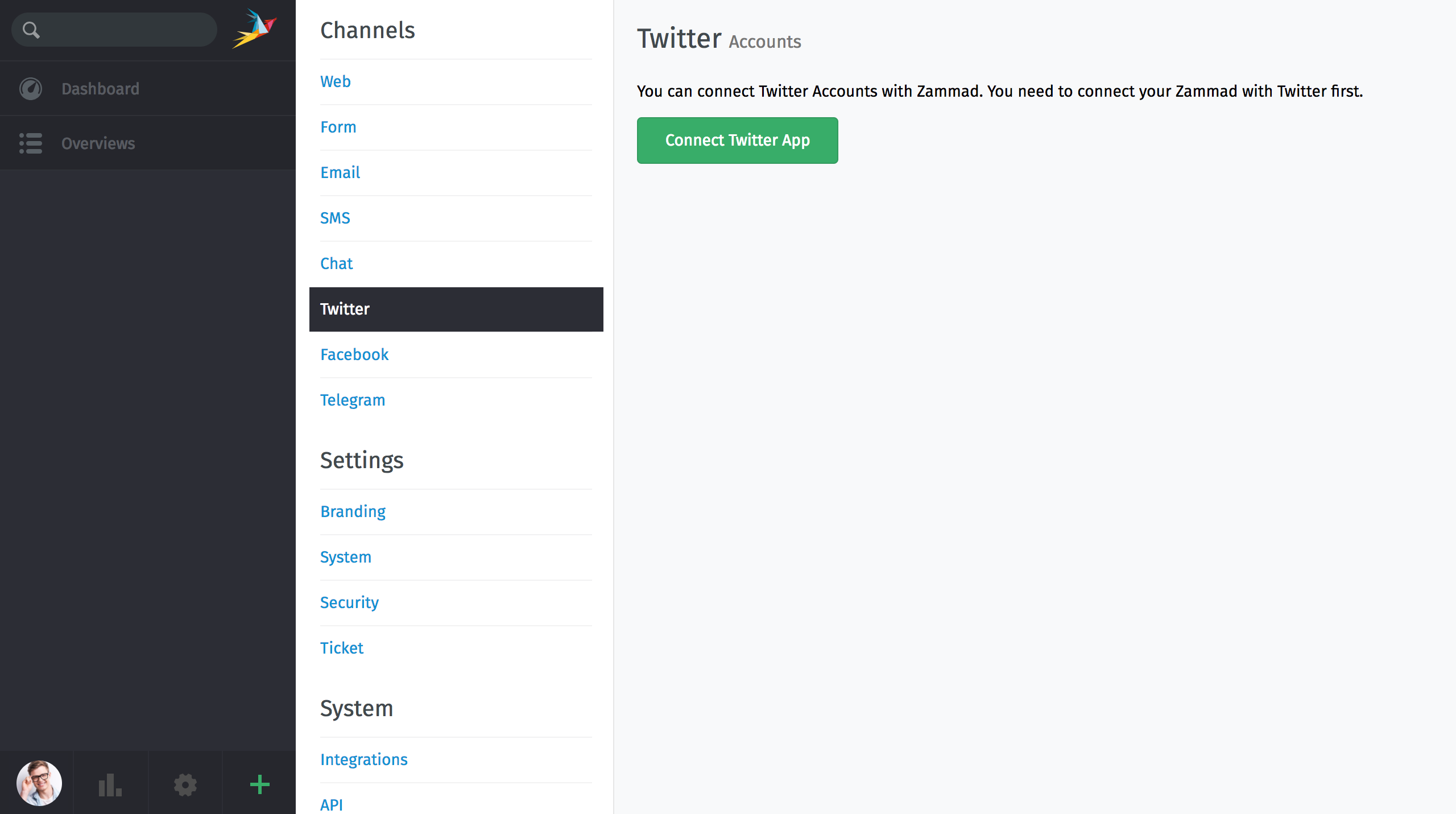Screen dimensions: 1456x814
Task: Open System under Settings
Action: coord(345,557)
